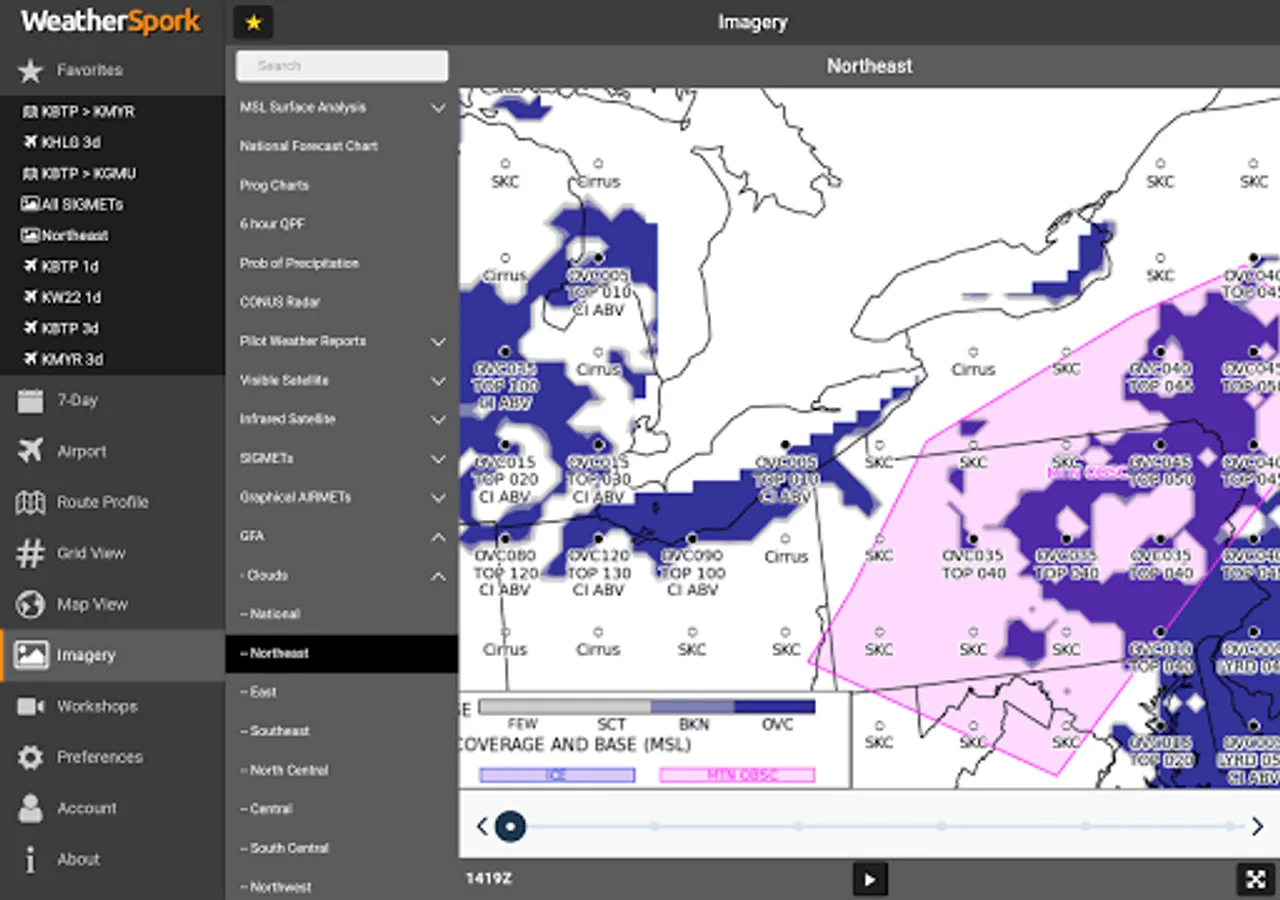The height and width of the screenshot is (900, 1280).
Task: Click the timeline slider handle
Action: click(x=511, y=826)
